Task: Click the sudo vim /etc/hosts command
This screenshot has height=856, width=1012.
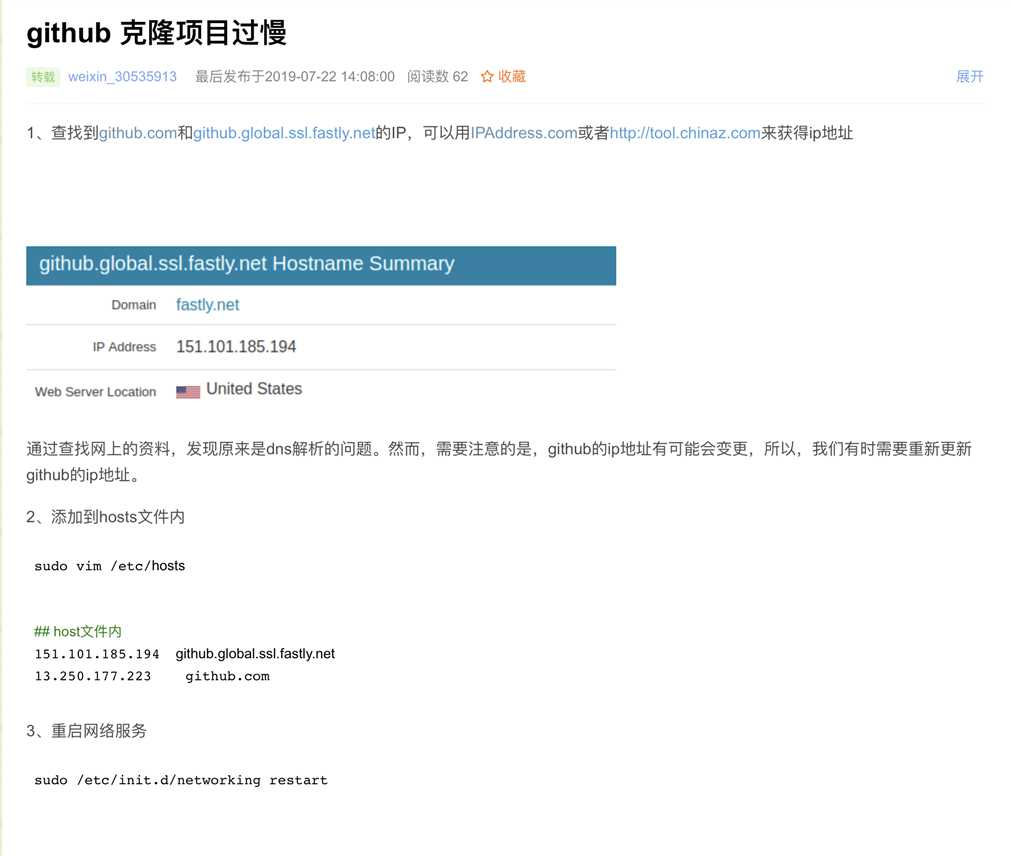Action: (110, 566)
